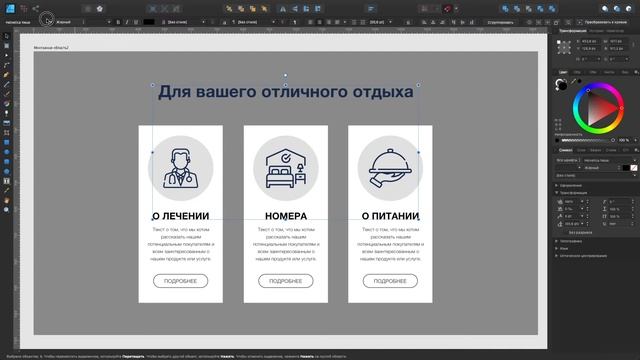Toggle the aspect ratio lock in Transform

pyautogui.click(x=633, y=45)
